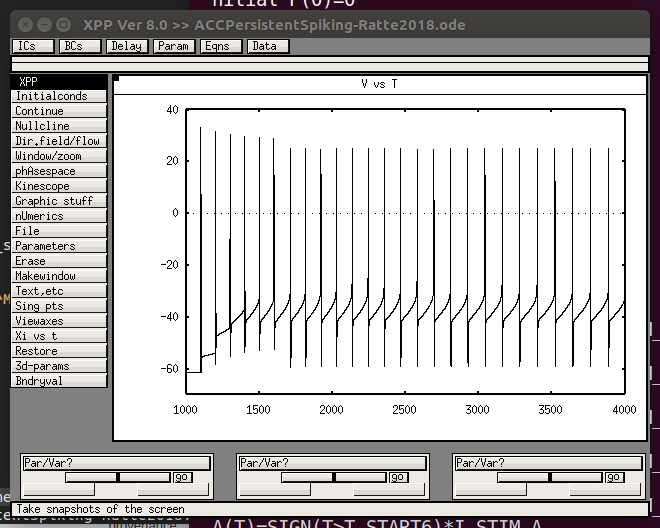The image size is (660, 528).
Task: Select Sing pts menu entry
Action: click(x=59, y=307)
